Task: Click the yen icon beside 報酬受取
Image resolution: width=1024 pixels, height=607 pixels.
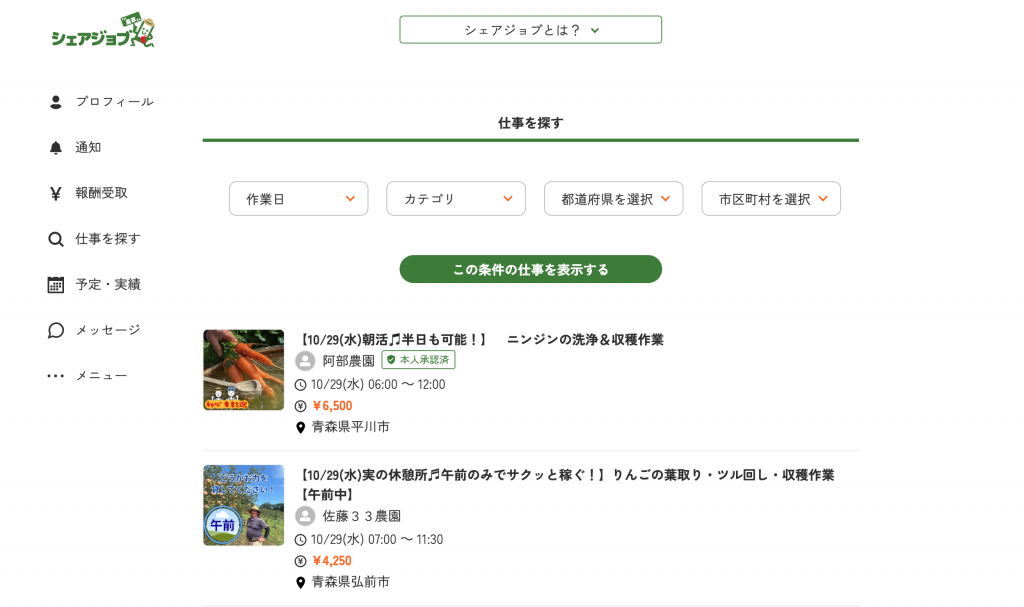Action: (x=56, y=193)
